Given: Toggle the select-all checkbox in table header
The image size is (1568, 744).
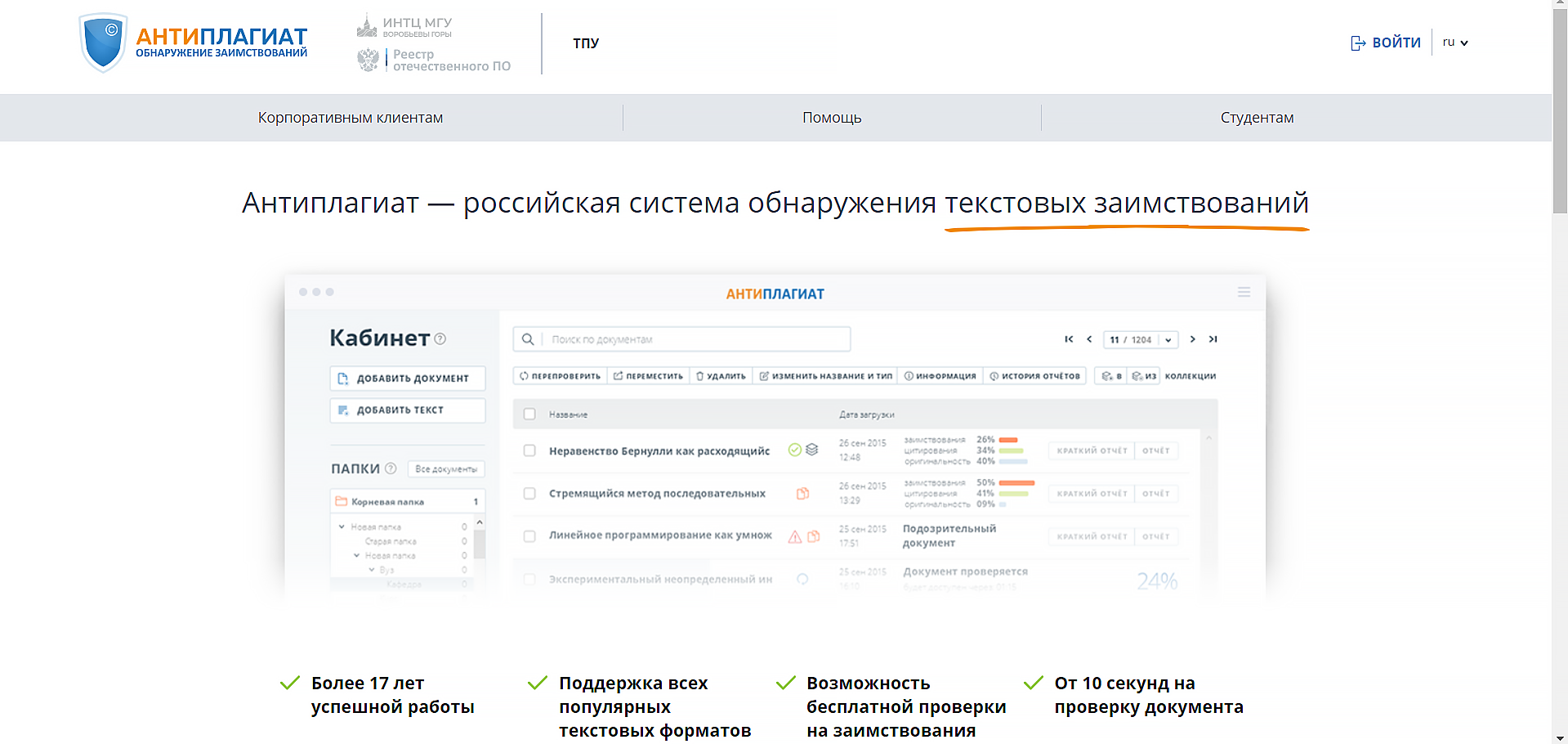Looking at the screenshot, I should pyautogui.click(x=529, y=415).
